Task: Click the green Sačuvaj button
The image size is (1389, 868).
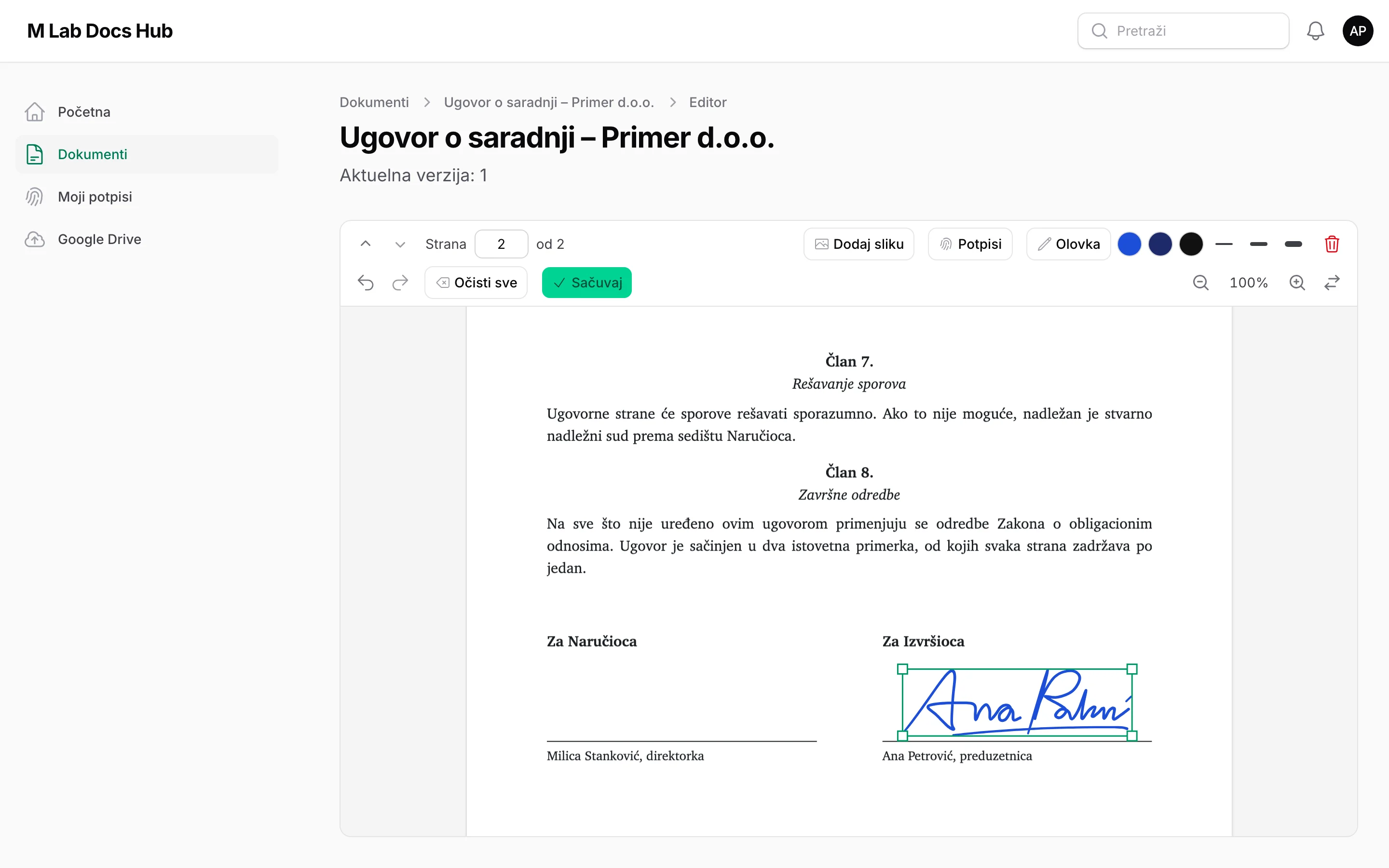Action: [x=586, y=283]
